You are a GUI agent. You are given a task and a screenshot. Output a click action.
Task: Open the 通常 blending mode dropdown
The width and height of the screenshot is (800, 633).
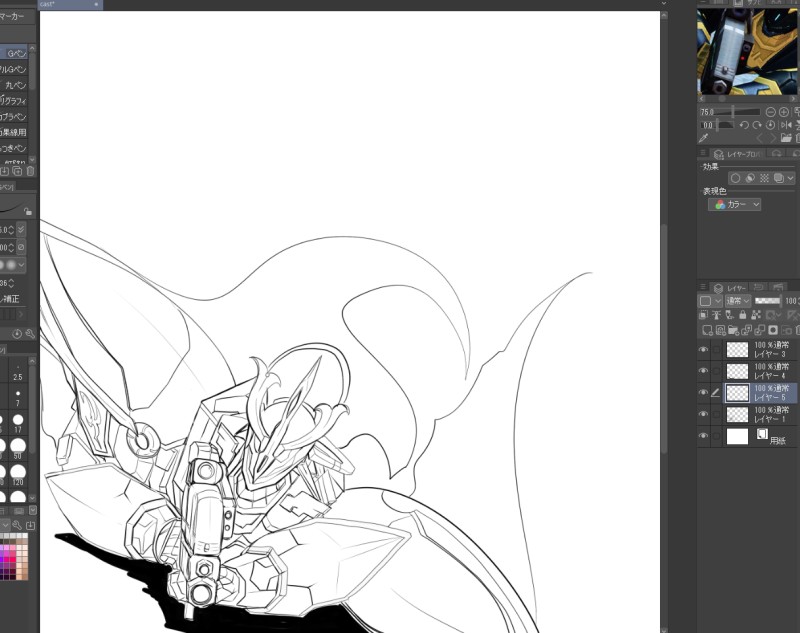[x=738, y=301]
